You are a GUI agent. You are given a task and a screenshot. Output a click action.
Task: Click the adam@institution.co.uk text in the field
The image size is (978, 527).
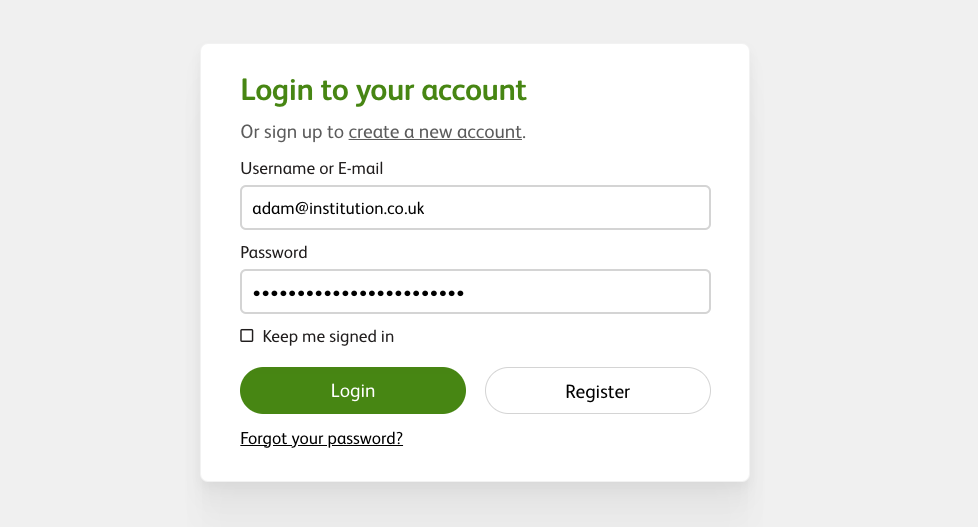[x=339, y=208]
